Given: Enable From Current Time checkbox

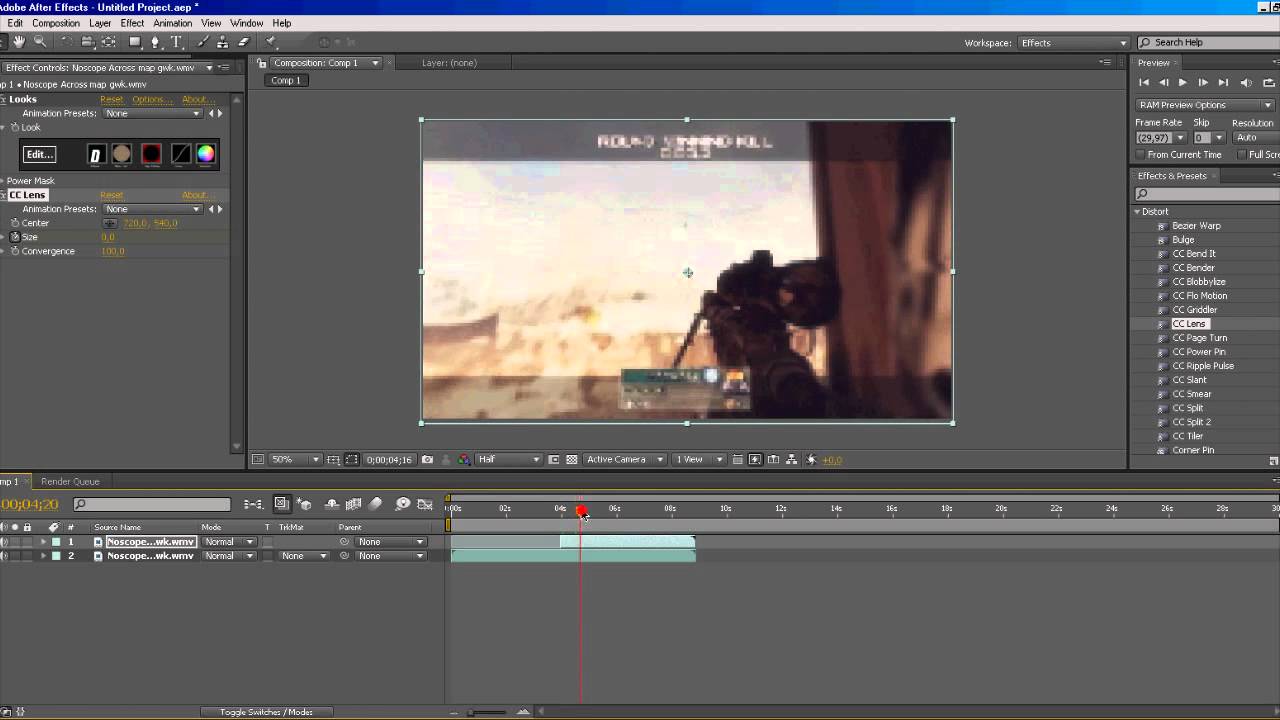Looking at the screenshot, I should point(1141,155).
